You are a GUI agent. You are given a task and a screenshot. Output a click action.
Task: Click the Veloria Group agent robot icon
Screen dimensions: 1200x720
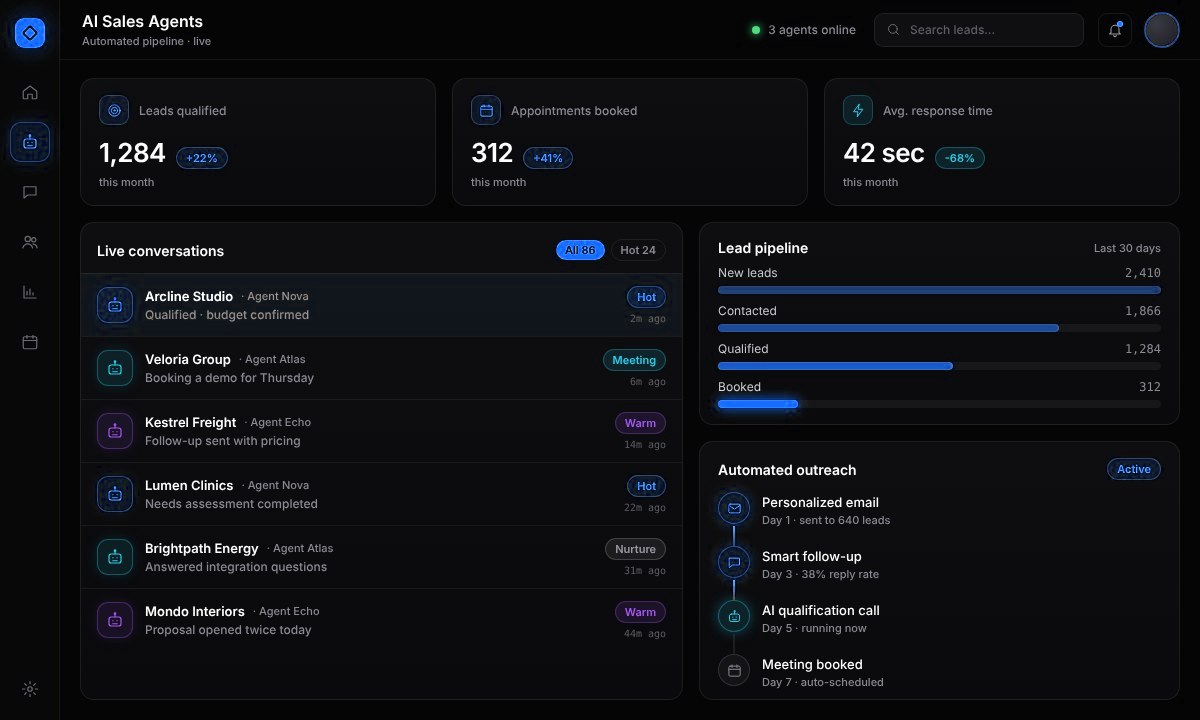115,368
